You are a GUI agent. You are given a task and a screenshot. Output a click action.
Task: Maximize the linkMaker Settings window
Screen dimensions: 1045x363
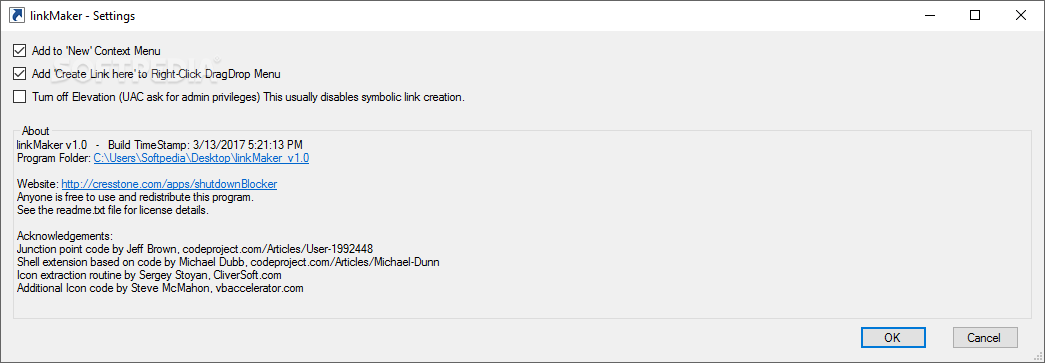click(x=975, y=15)
